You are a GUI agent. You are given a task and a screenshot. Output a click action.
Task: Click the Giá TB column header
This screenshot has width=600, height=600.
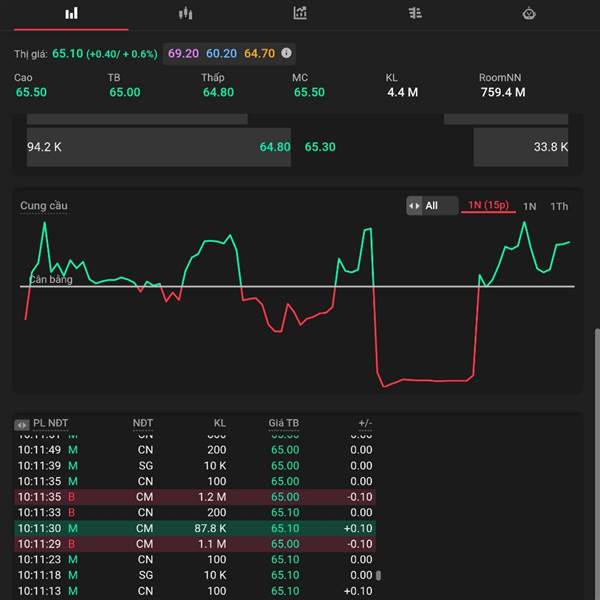coord(284,423)
